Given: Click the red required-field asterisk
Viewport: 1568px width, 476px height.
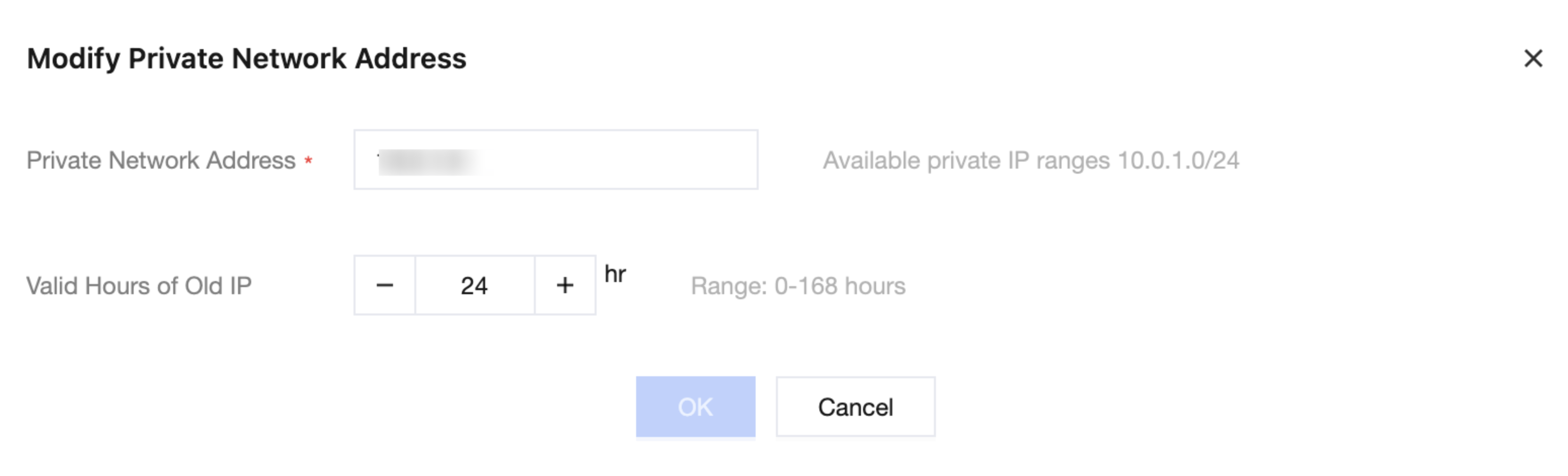Looking at the screenshot, I should coord(308,161).
